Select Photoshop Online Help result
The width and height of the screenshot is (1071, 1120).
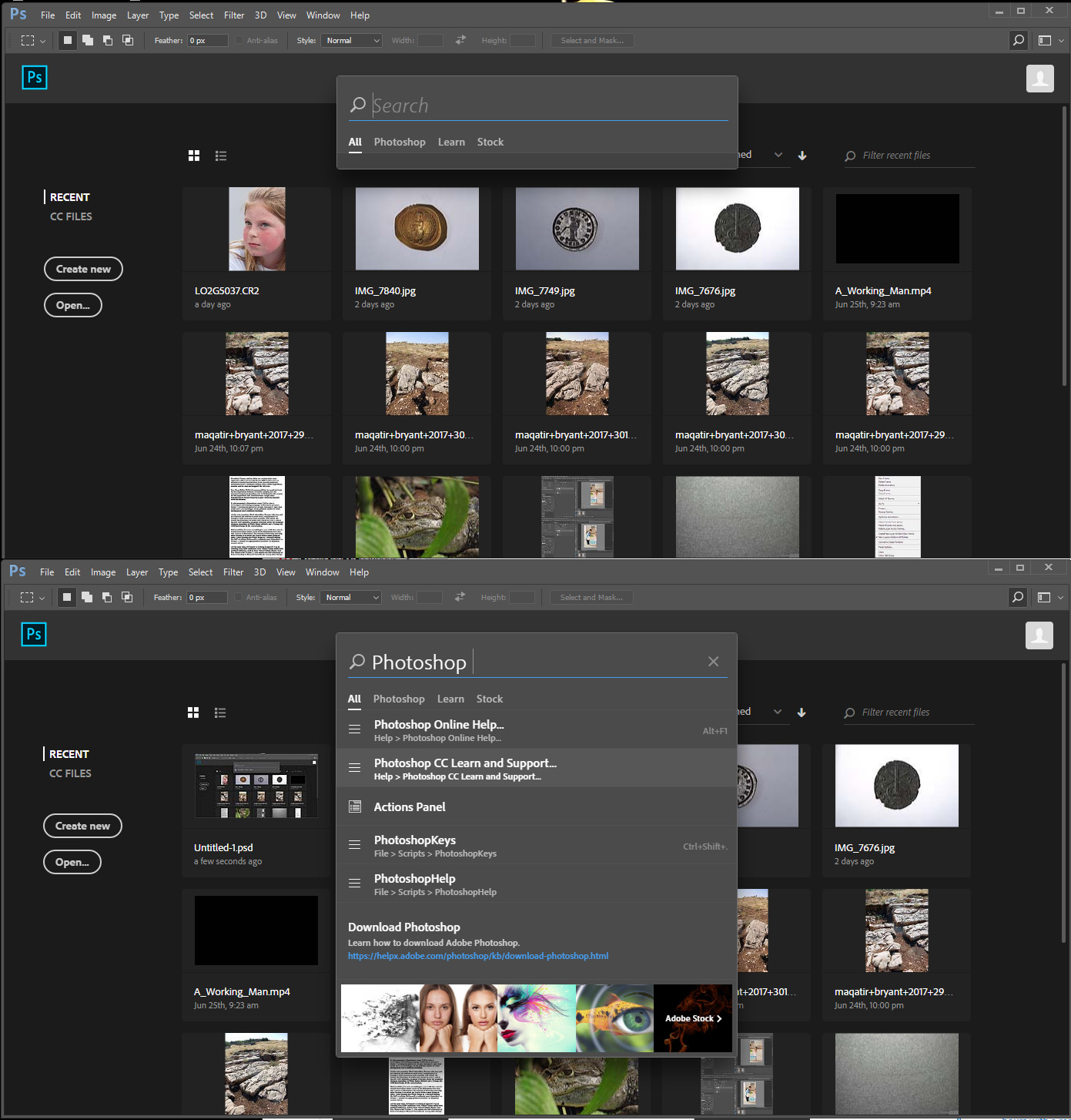coord(537,730)
